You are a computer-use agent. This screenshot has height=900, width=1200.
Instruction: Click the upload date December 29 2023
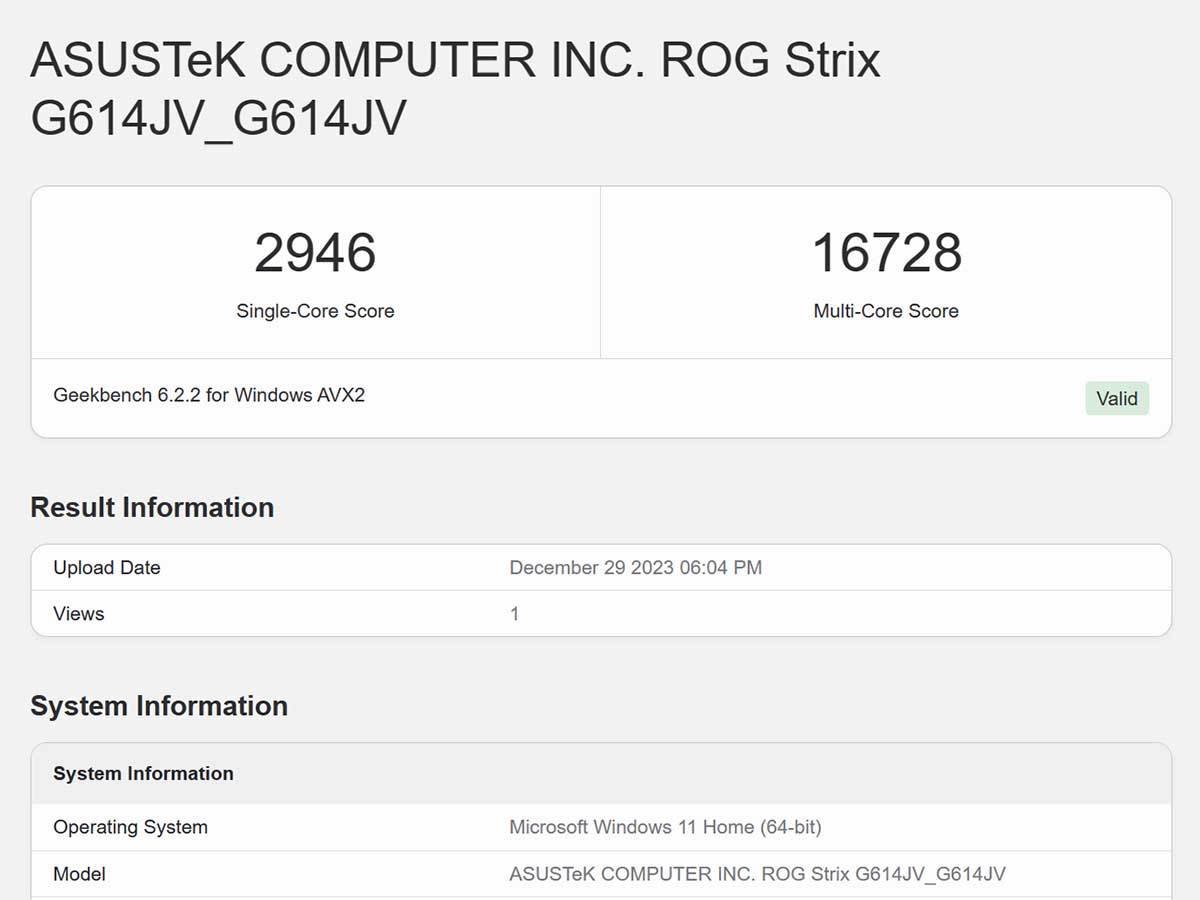[x=636, y=568]
